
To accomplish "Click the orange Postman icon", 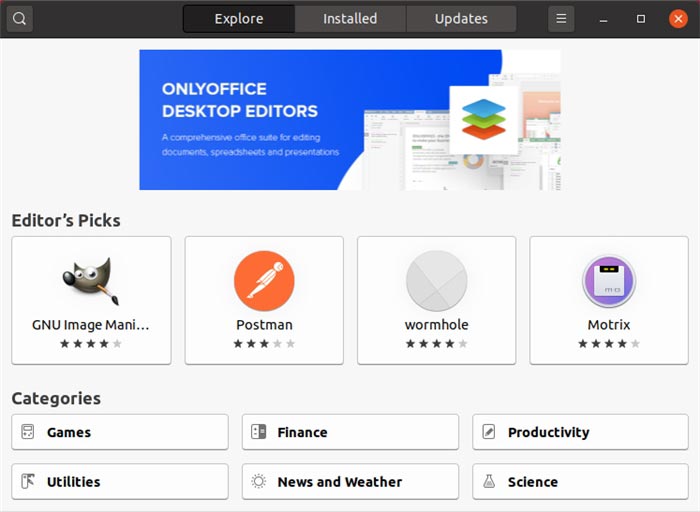I will tap(264, 281).
